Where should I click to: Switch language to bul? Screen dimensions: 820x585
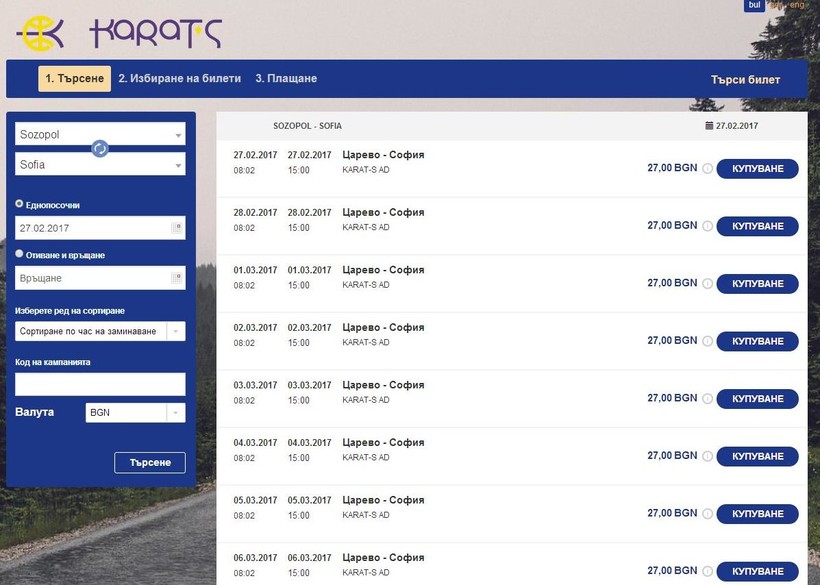754,5
